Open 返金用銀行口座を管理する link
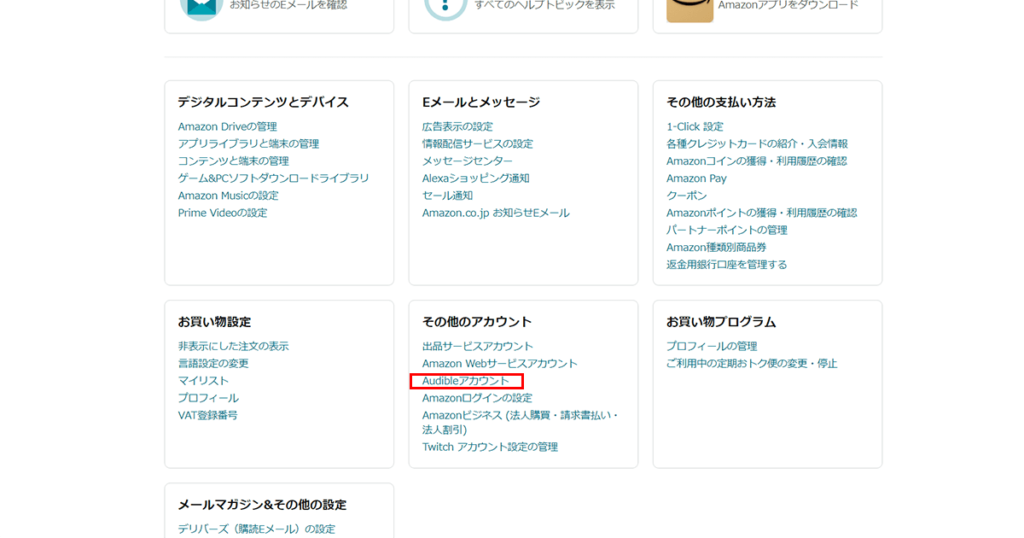This screenshot has width=1024, height=538. coord(727,264)
